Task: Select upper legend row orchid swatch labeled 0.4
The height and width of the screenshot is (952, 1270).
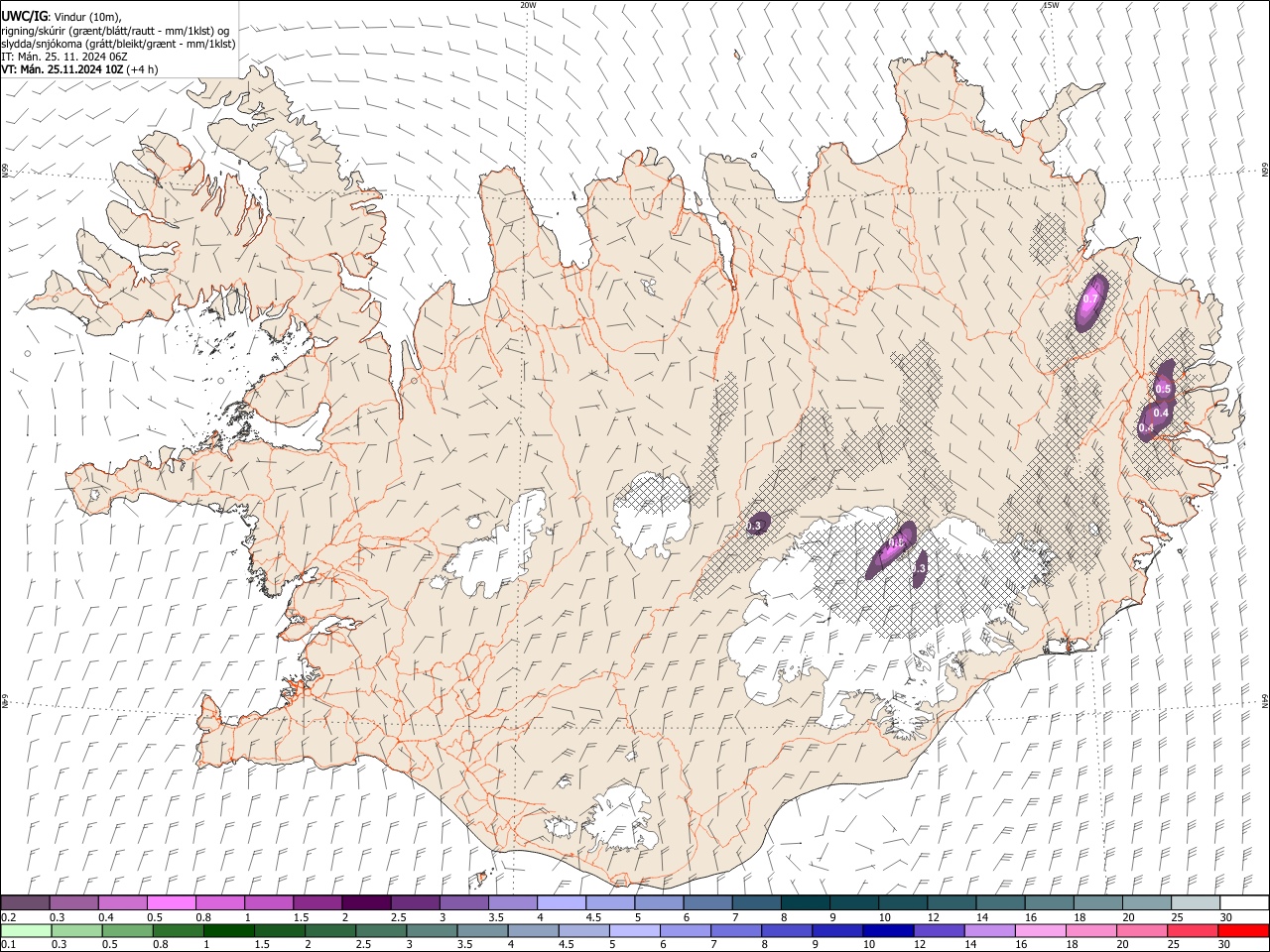Action: [122, 902]
